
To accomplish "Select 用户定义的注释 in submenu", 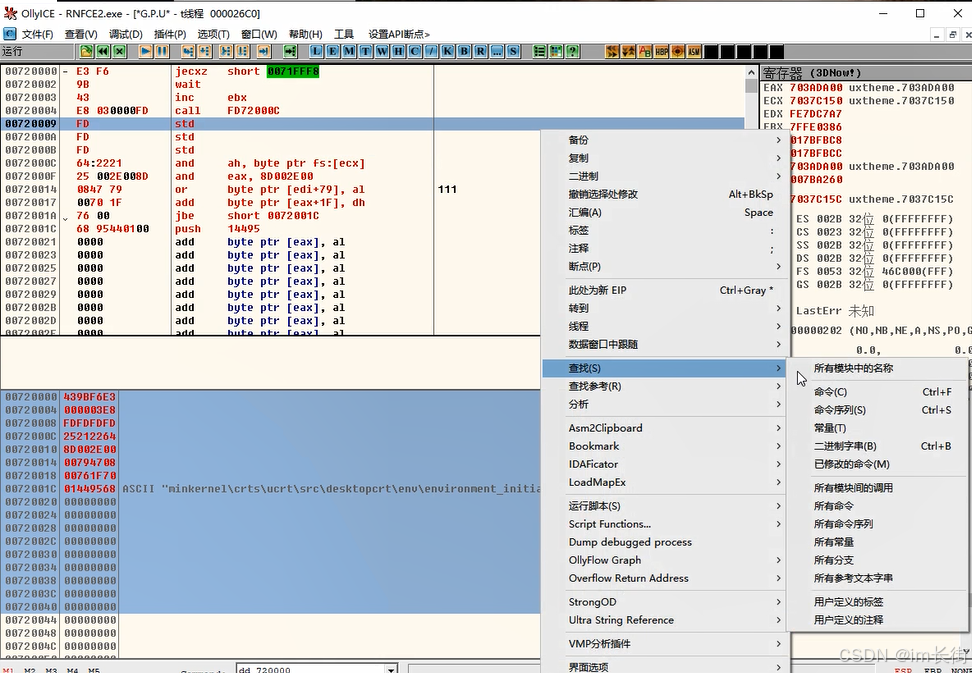I will pos(877,620).
